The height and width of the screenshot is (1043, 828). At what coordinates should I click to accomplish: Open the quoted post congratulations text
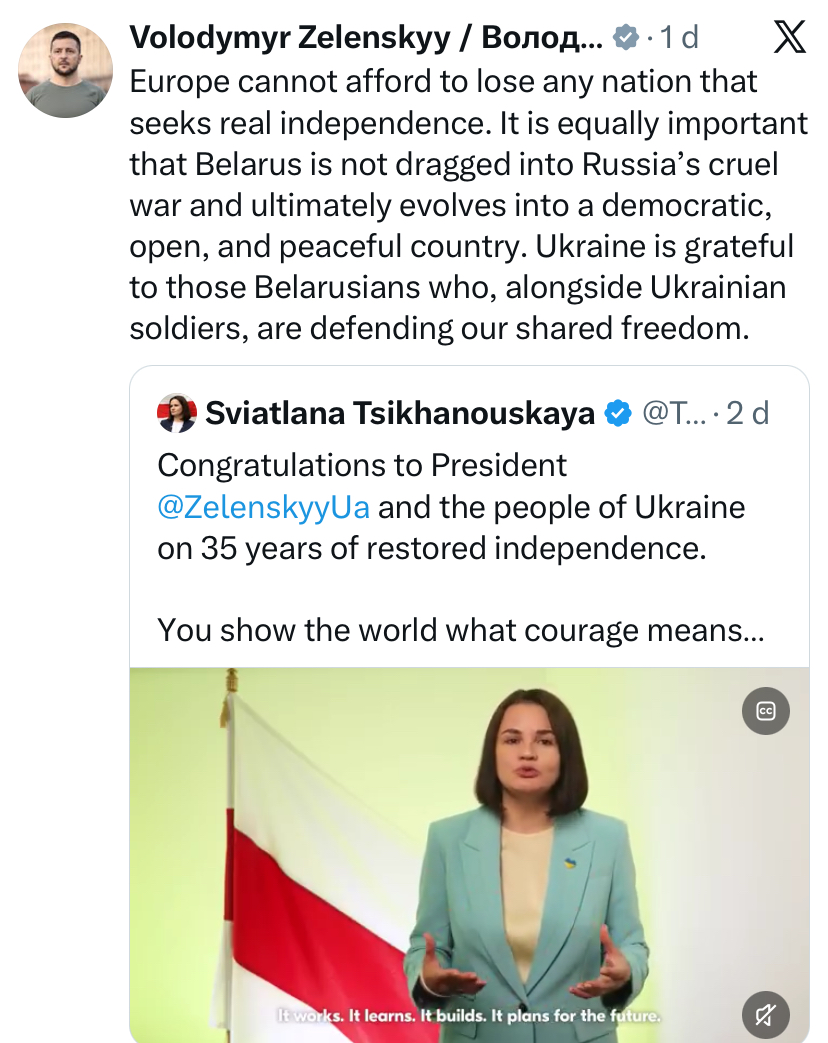[x=451, y=507]
